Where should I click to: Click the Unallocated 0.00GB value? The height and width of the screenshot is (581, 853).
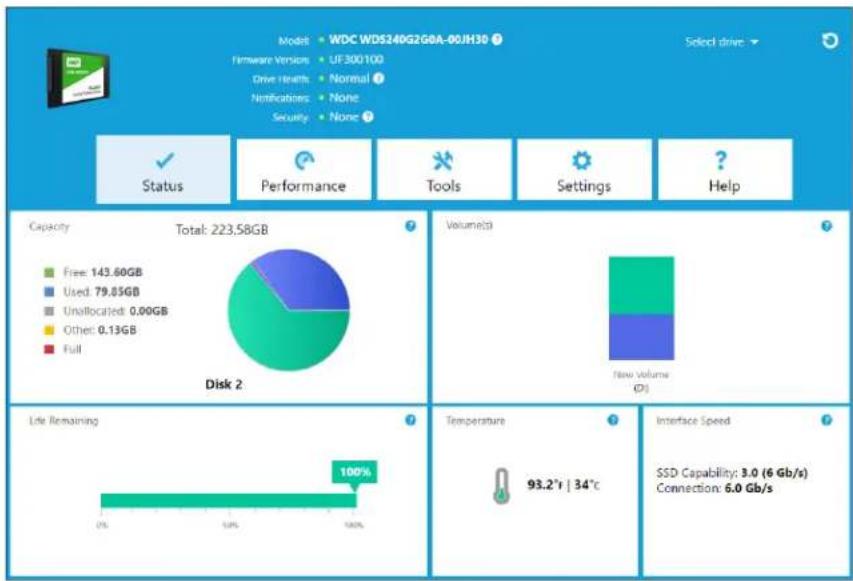[149, 311]
